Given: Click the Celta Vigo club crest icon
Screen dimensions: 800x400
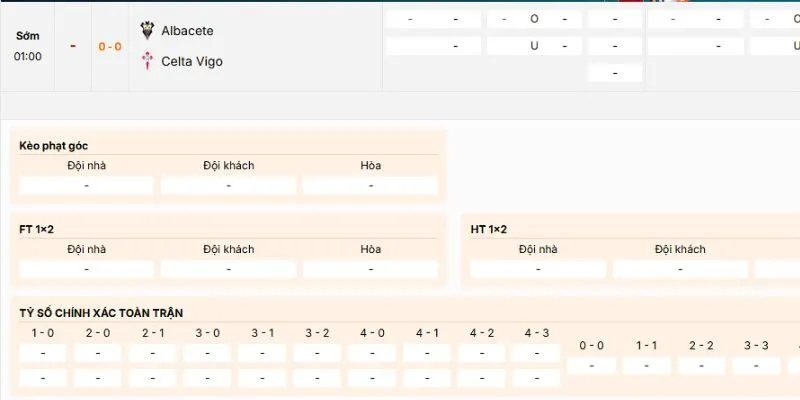Looking at the screenshot, I should pyautogui.click(x=147, y=61).
